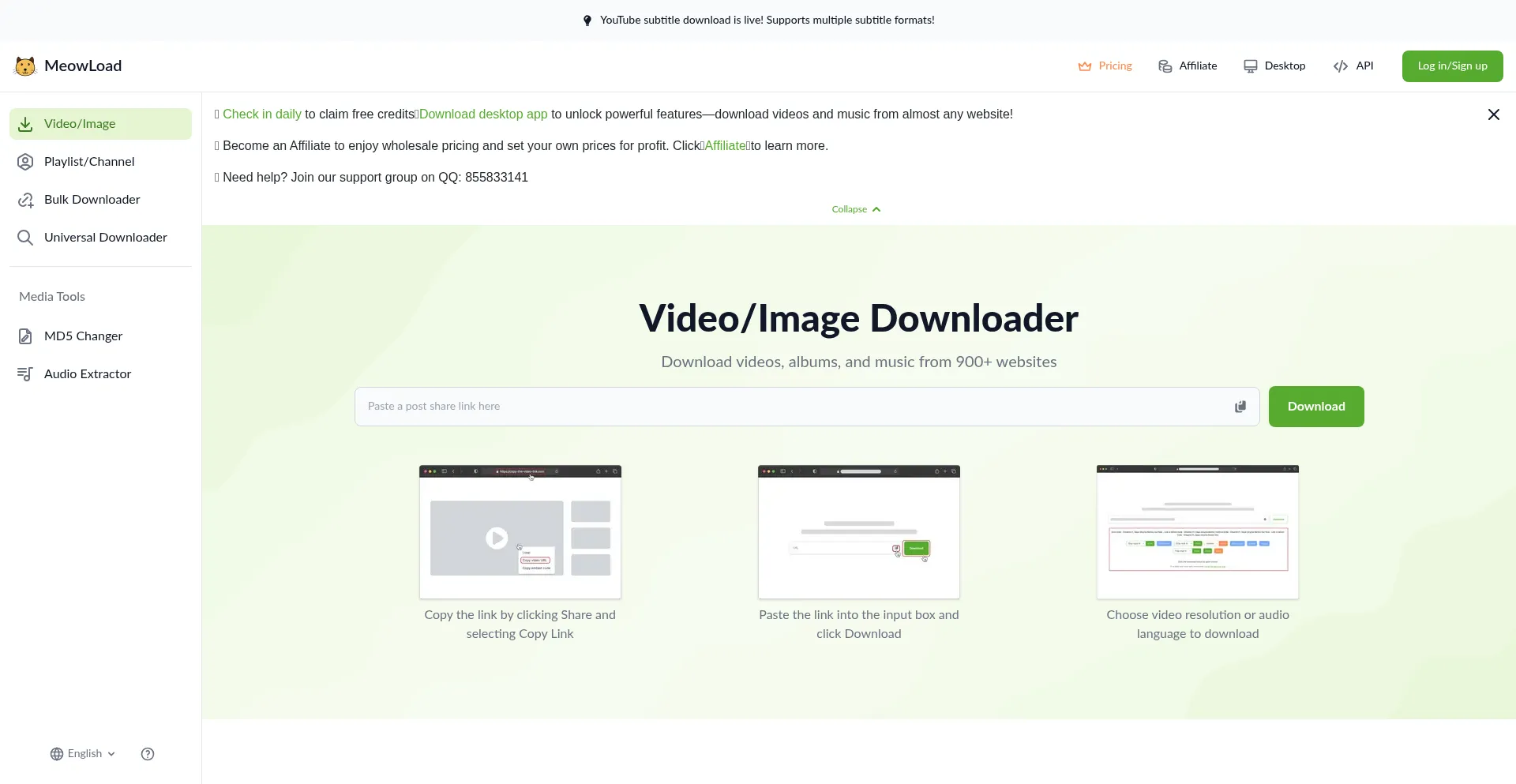Click the Choose video resolution tutorial thumbnail
Screen dimensions: 1516x784
tap(1198, 532)
